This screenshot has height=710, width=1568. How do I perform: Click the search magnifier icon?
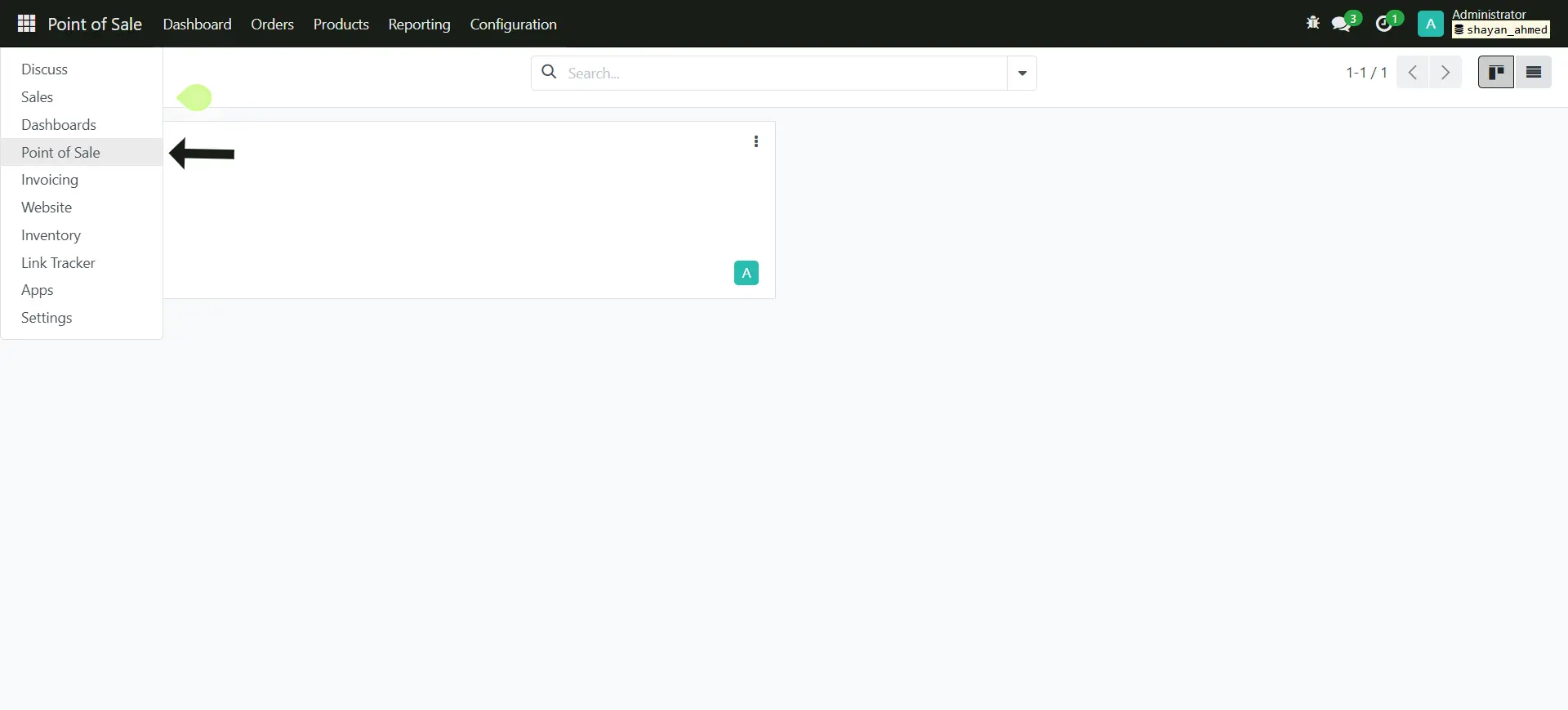[550, 73]
